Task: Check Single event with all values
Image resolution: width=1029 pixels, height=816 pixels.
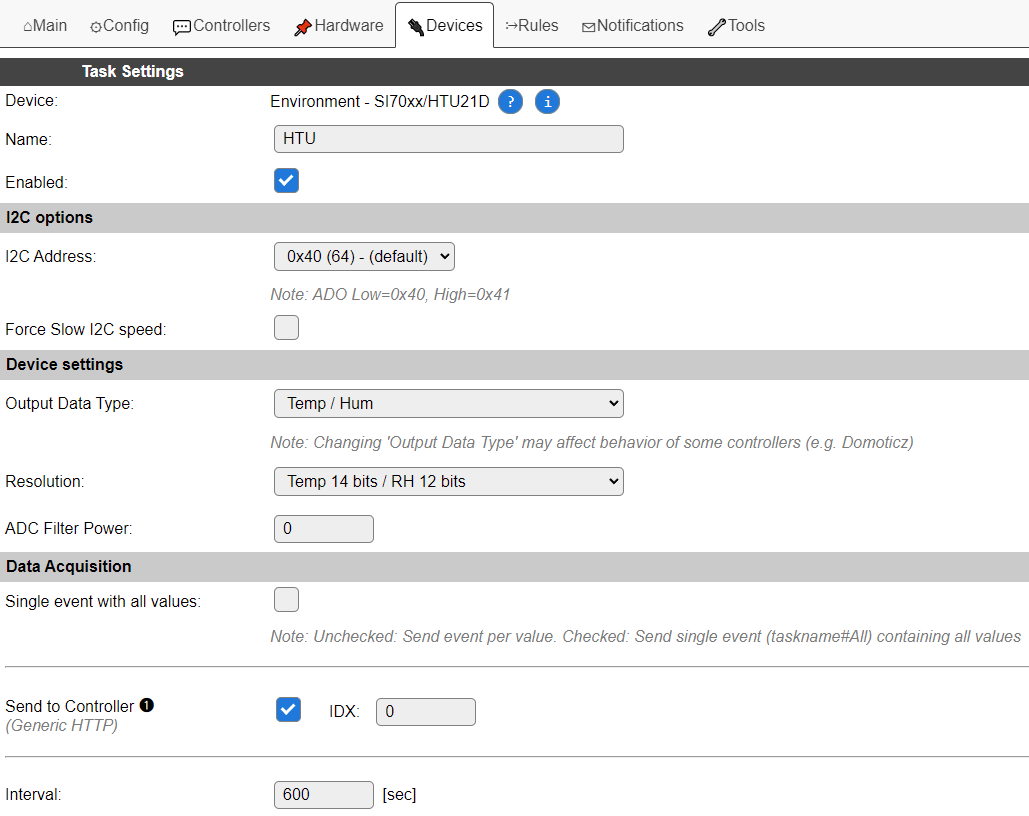Action: pyautogui.click(x=287, y=600)
